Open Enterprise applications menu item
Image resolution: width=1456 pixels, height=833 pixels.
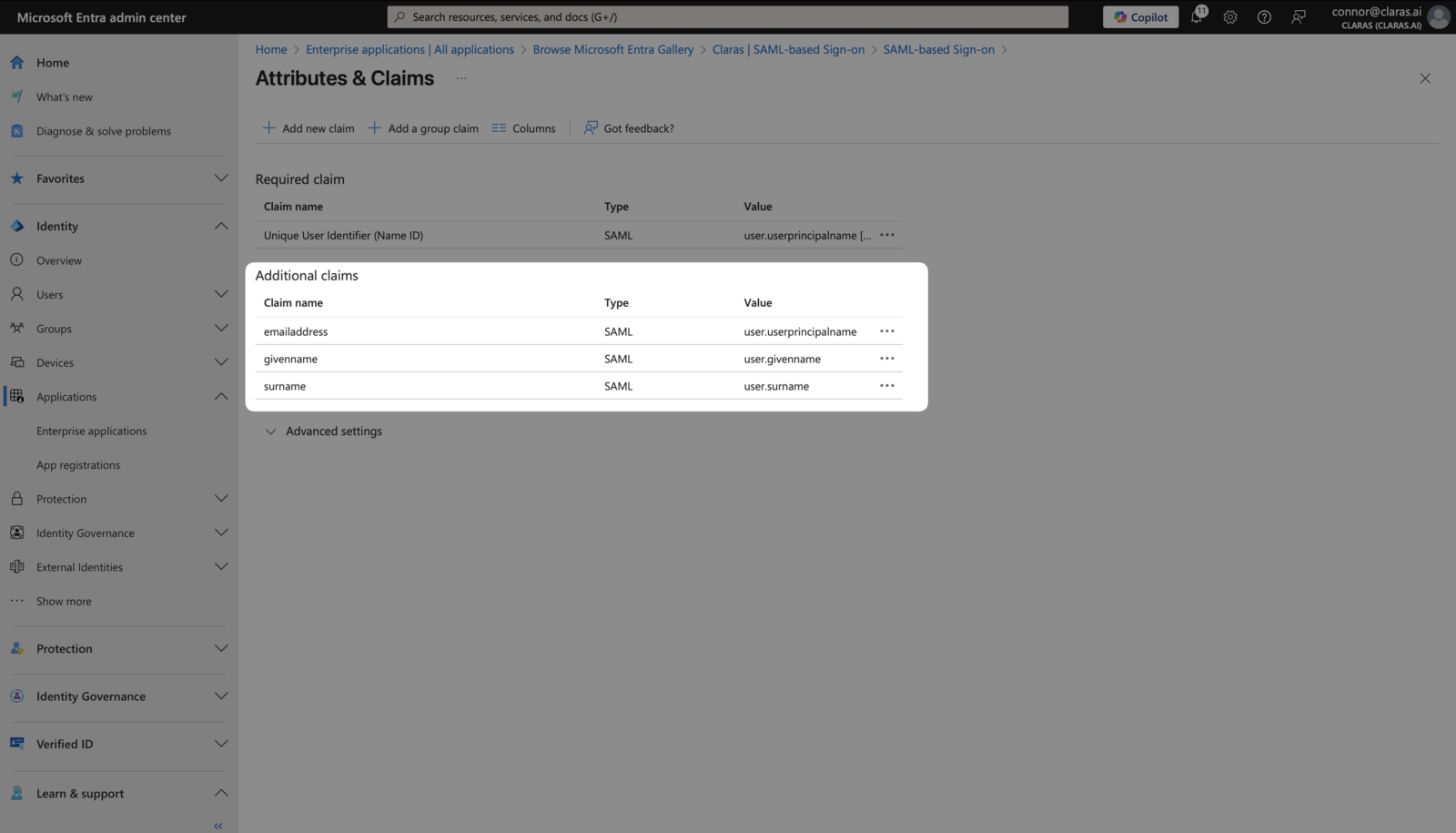point(91,431)
